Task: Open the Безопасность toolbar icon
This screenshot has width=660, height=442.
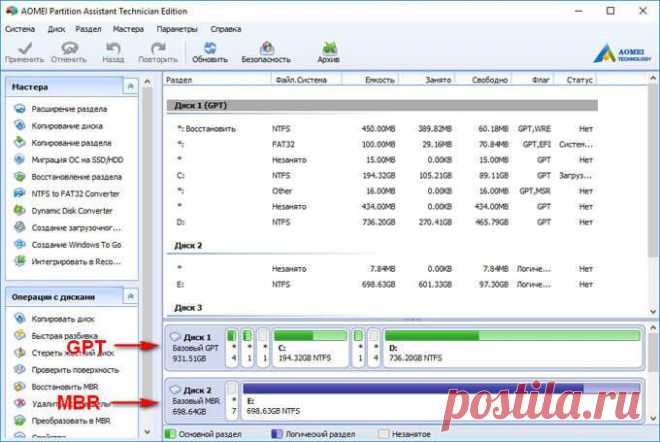Action: 266,48
